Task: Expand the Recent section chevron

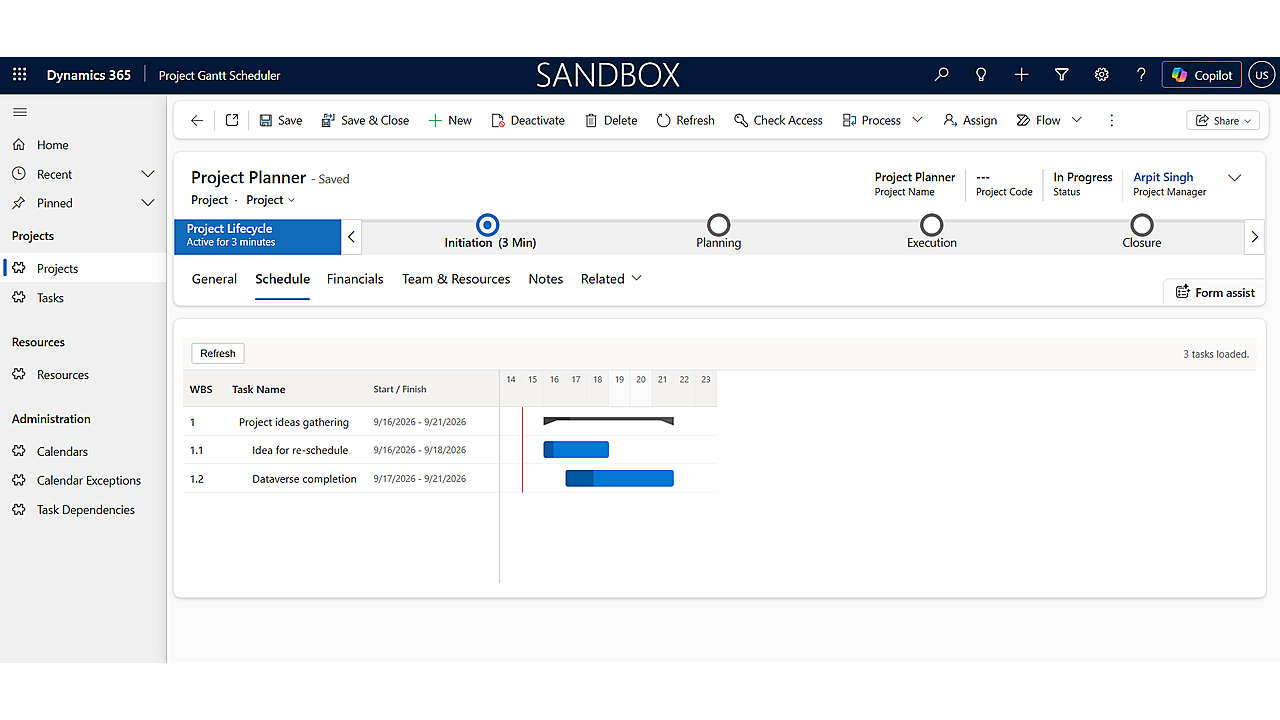Action: [148, 174]
